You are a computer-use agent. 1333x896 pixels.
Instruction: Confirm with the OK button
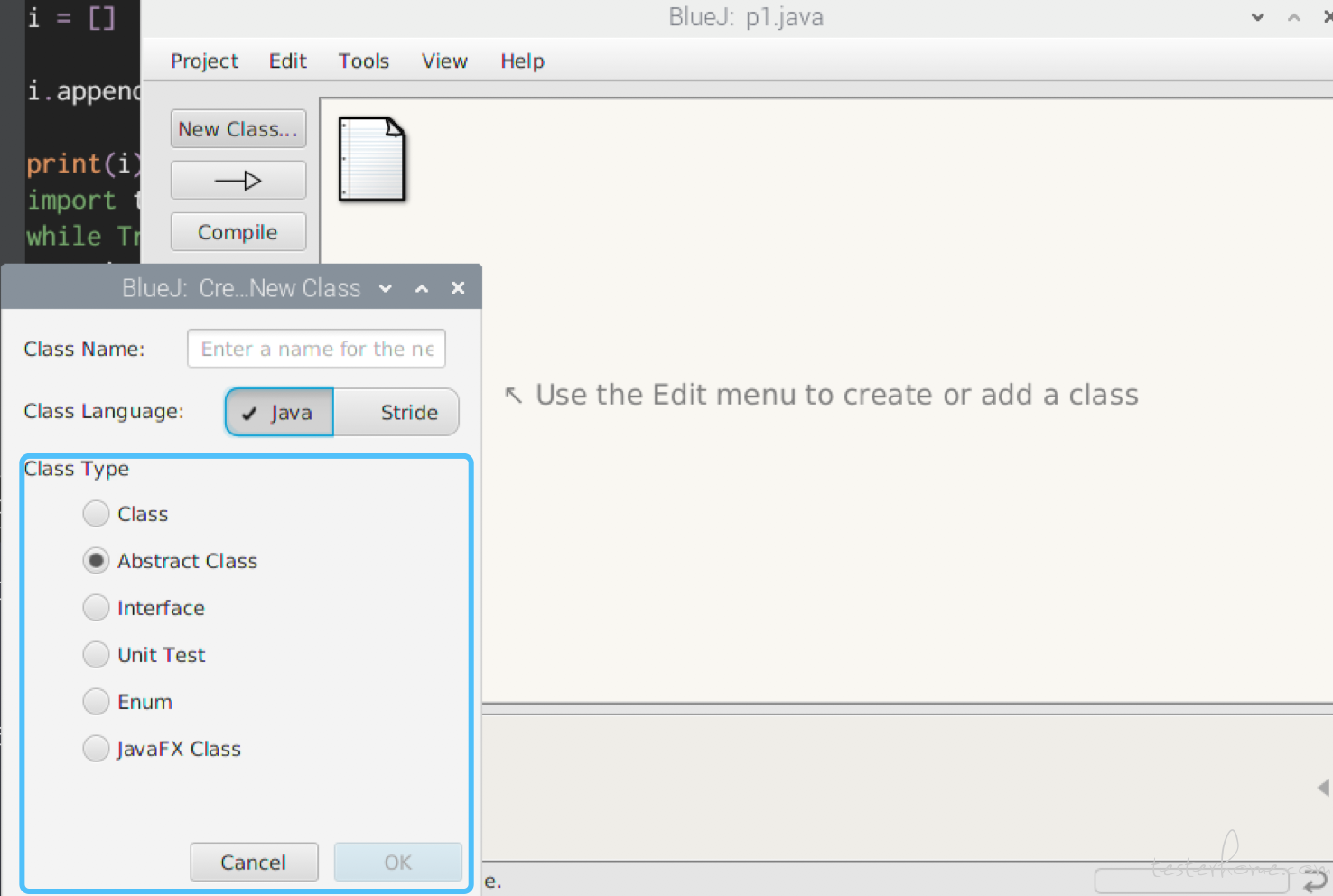(x=398, y=863)
